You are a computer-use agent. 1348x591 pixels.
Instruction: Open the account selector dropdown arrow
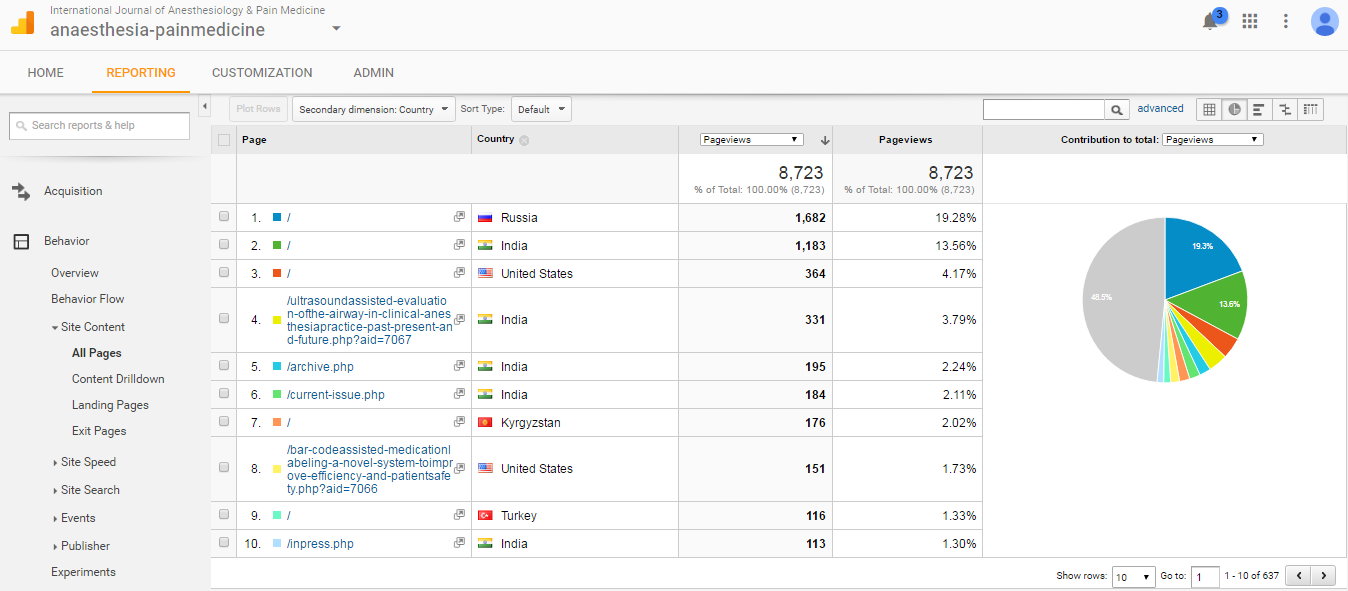336,29
